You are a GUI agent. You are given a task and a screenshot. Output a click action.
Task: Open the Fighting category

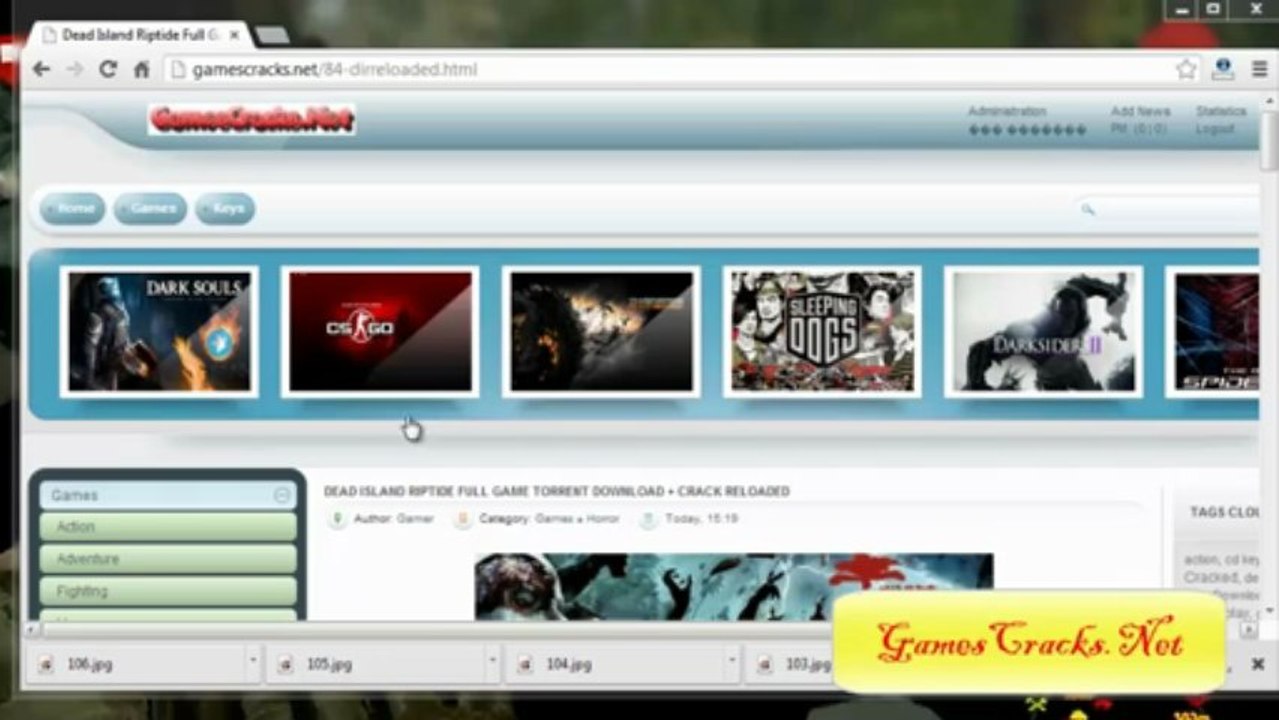click(x=168, y=591)
